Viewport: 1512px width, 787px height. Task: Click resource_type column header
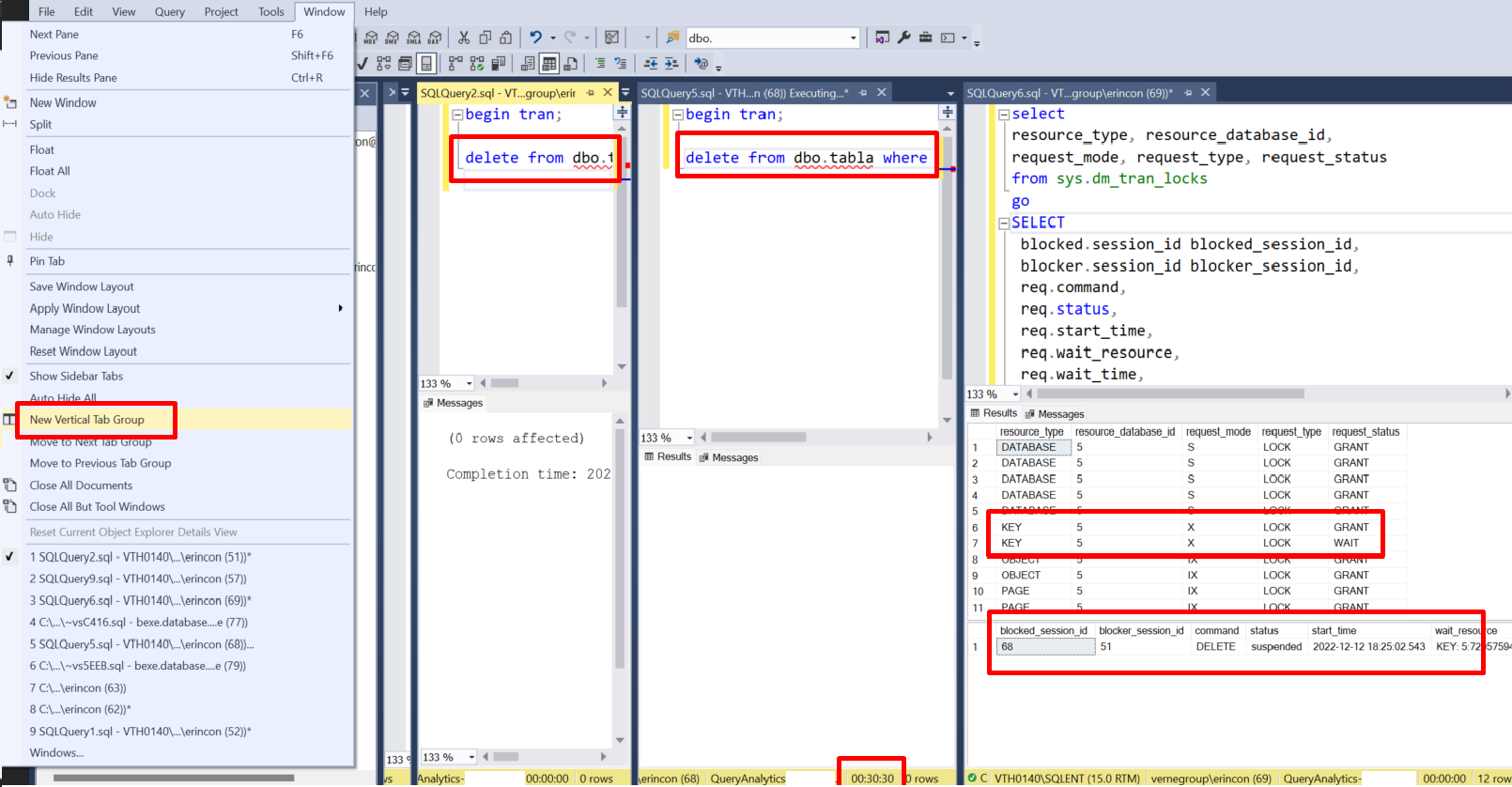[1033, 432]
